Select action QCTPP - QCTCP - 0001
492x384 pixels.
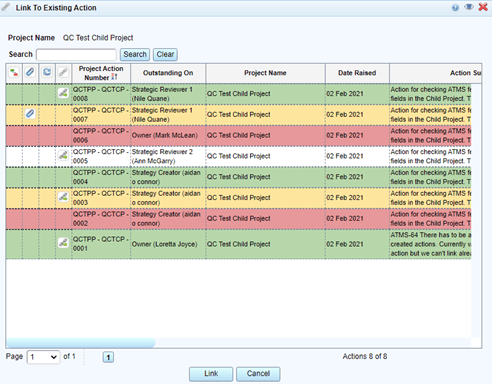(101, 244)
